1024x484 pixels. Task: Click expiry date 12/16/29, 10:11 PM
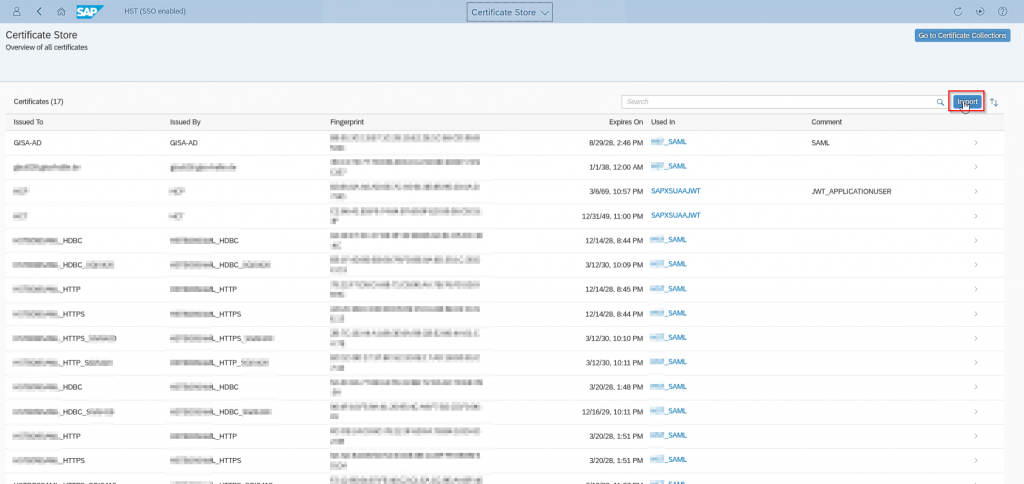pyautogui.click(x=613, y=411)
